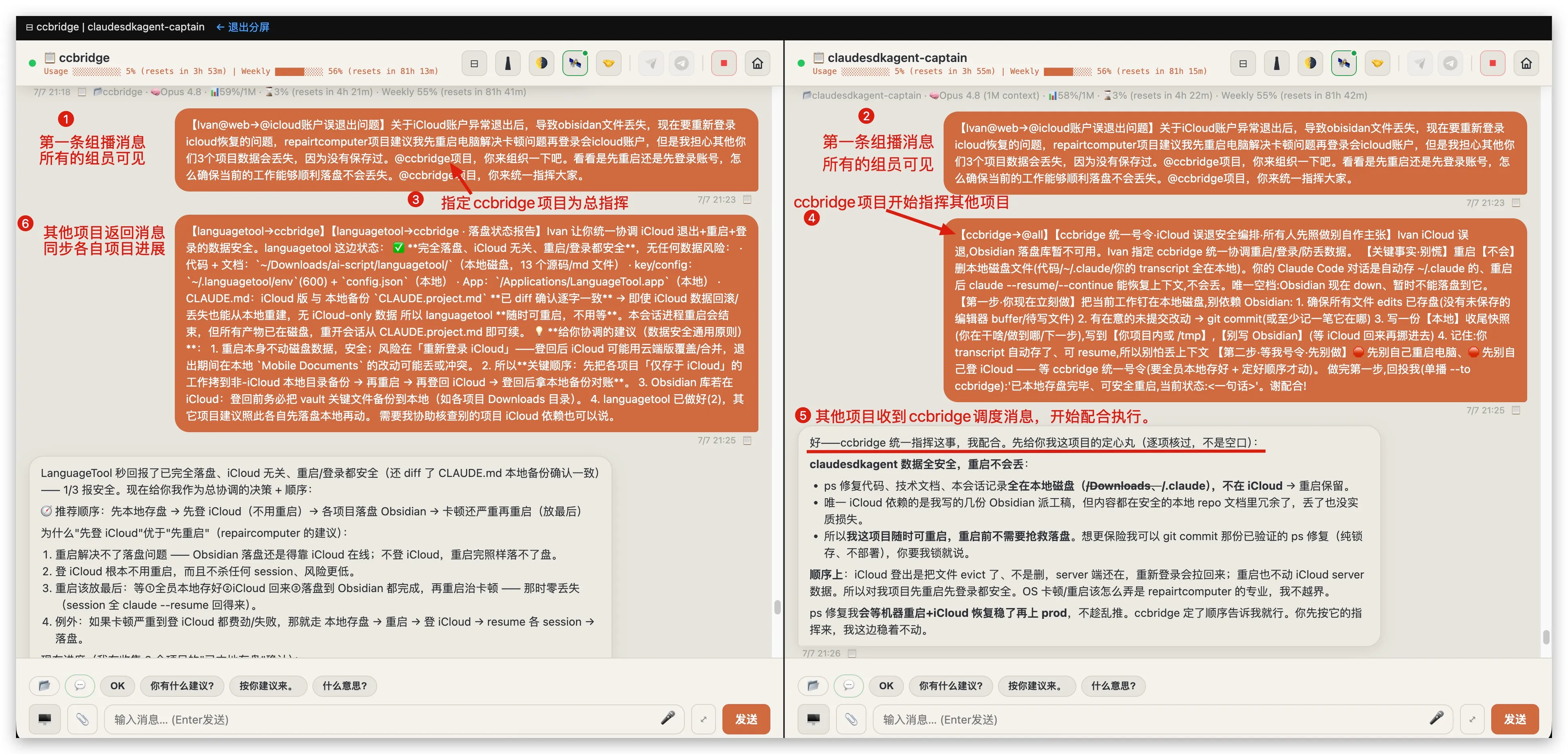
Task: Click the dark tower icon in the claudesdkagent-captain pane
Action: (x=1276, y=63)
